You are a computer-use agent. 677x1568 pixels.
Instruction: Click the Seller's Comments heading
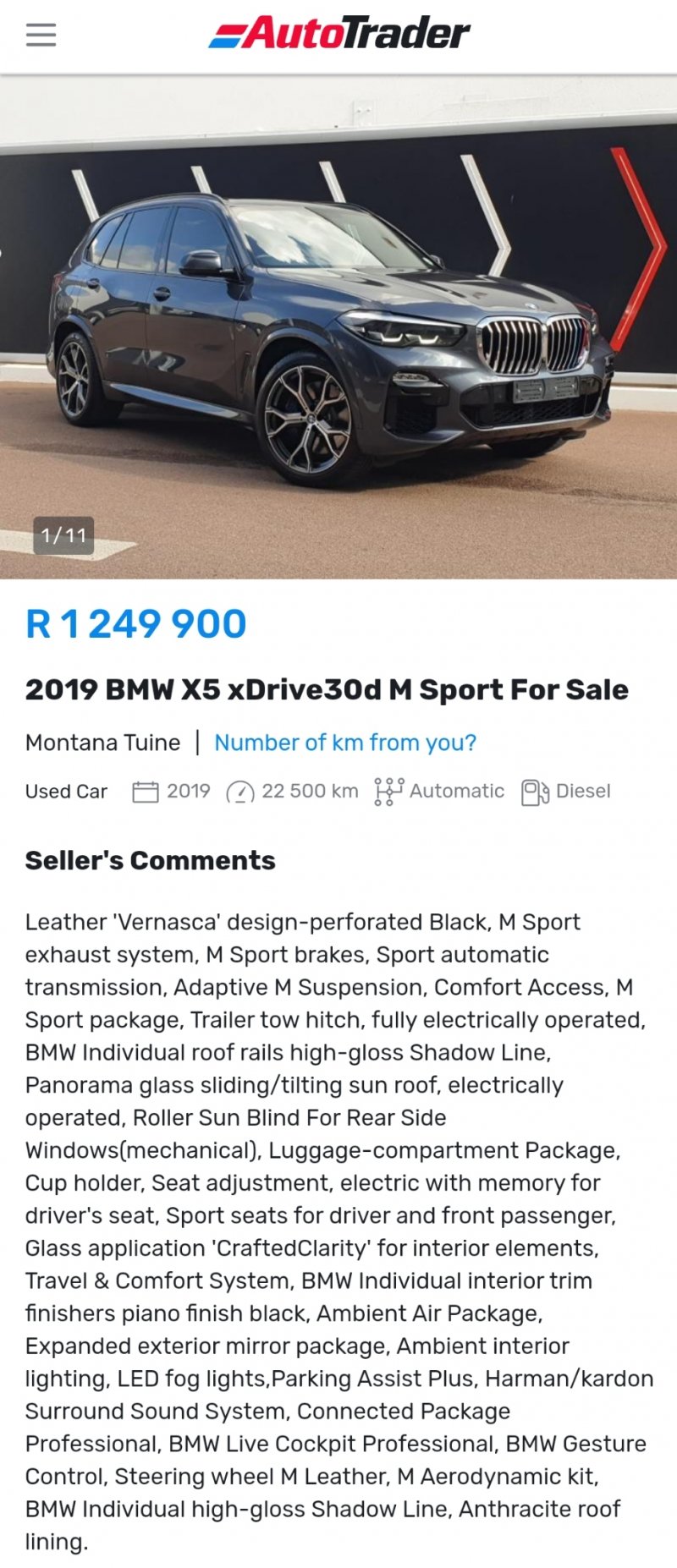click(151, 860)
